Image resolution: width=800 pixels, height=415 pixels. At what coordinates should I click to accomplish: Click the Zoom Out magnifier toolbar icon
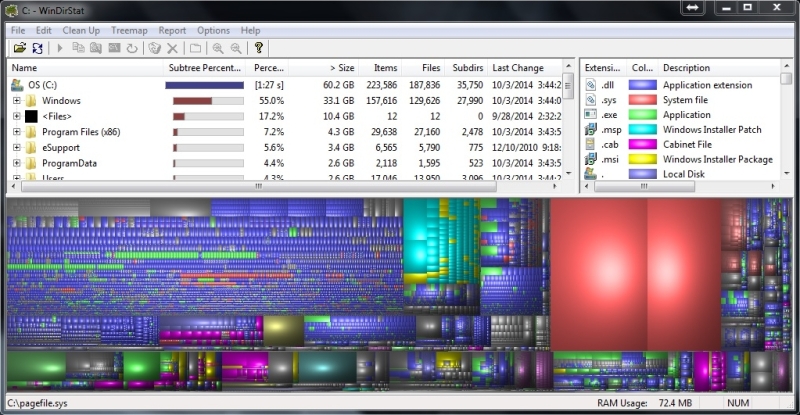tap(236, 48)
